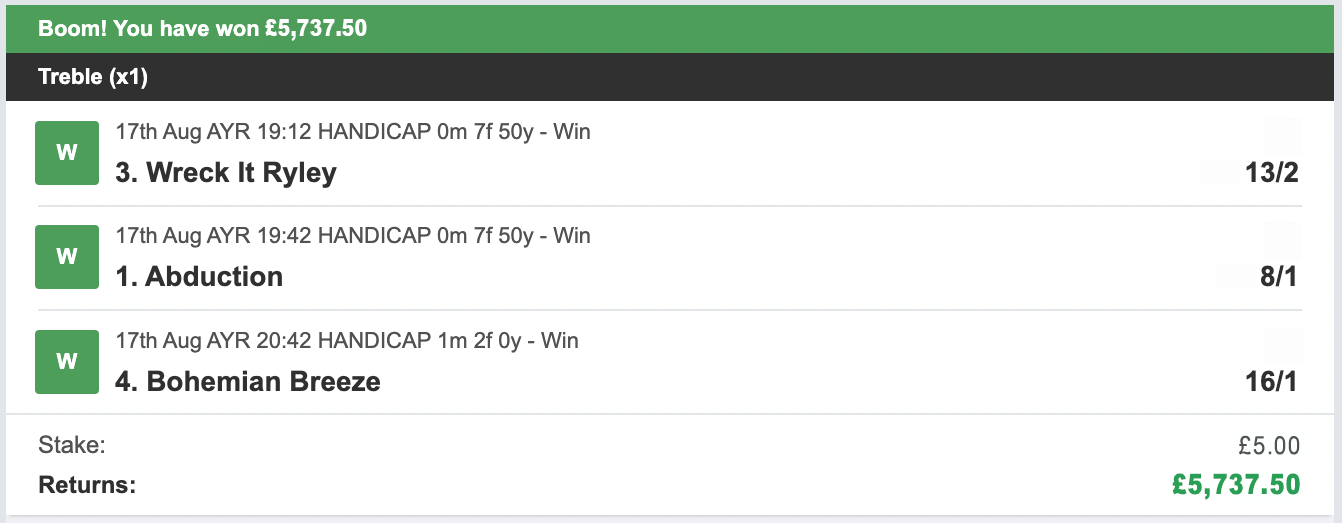This screenshot has height=523, width=1342.
Task: Select the Wreck It Ryley selection name
Action: tap(226, 173)
